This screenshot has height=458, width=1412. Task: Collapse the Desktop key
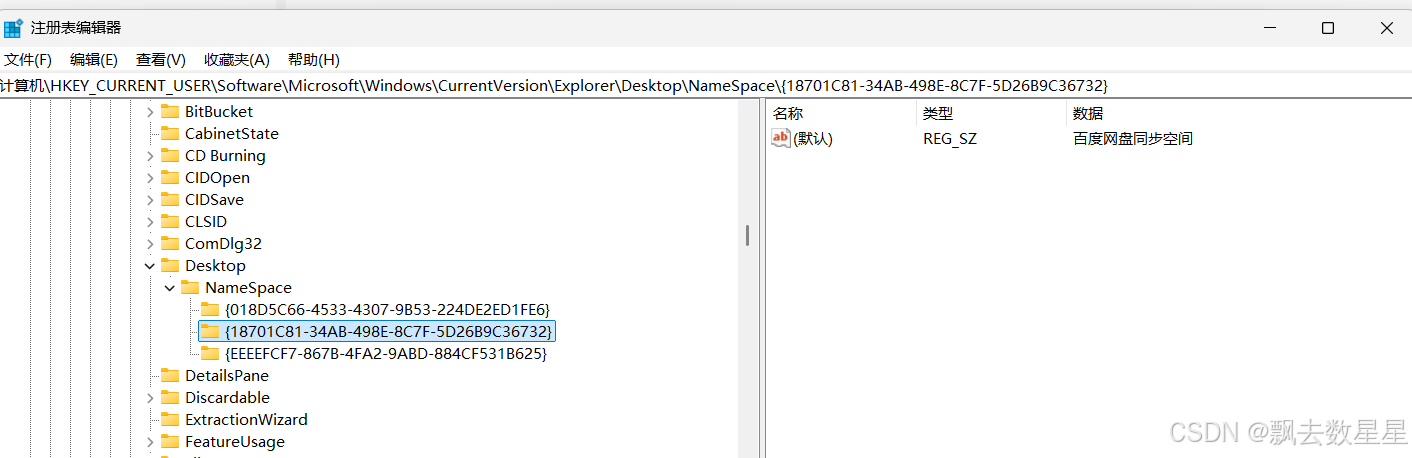pyautogui.click(x=150, y=266)
